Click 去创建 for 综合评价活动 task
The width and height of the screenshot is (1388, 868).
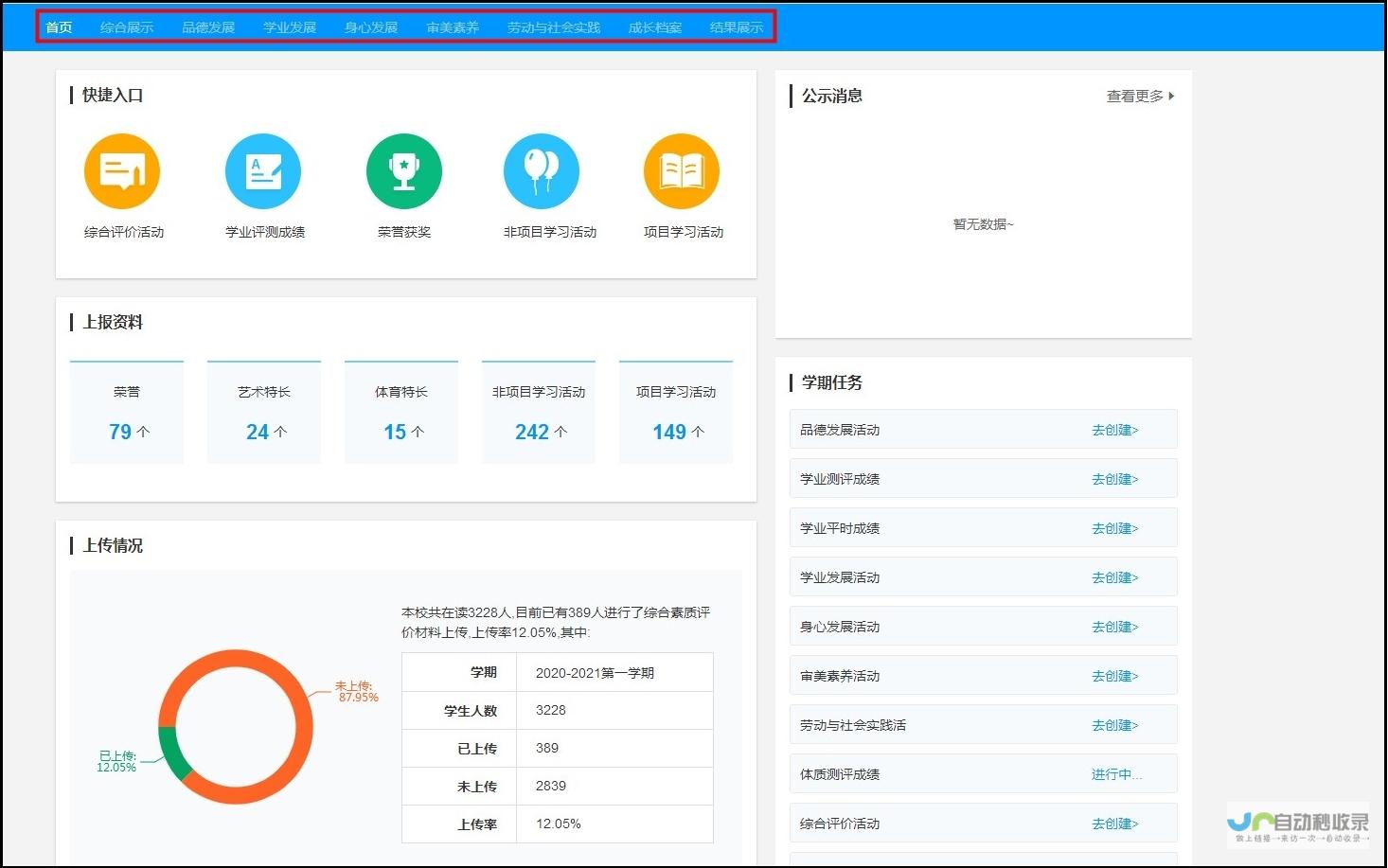click(x=1115, y=824)
